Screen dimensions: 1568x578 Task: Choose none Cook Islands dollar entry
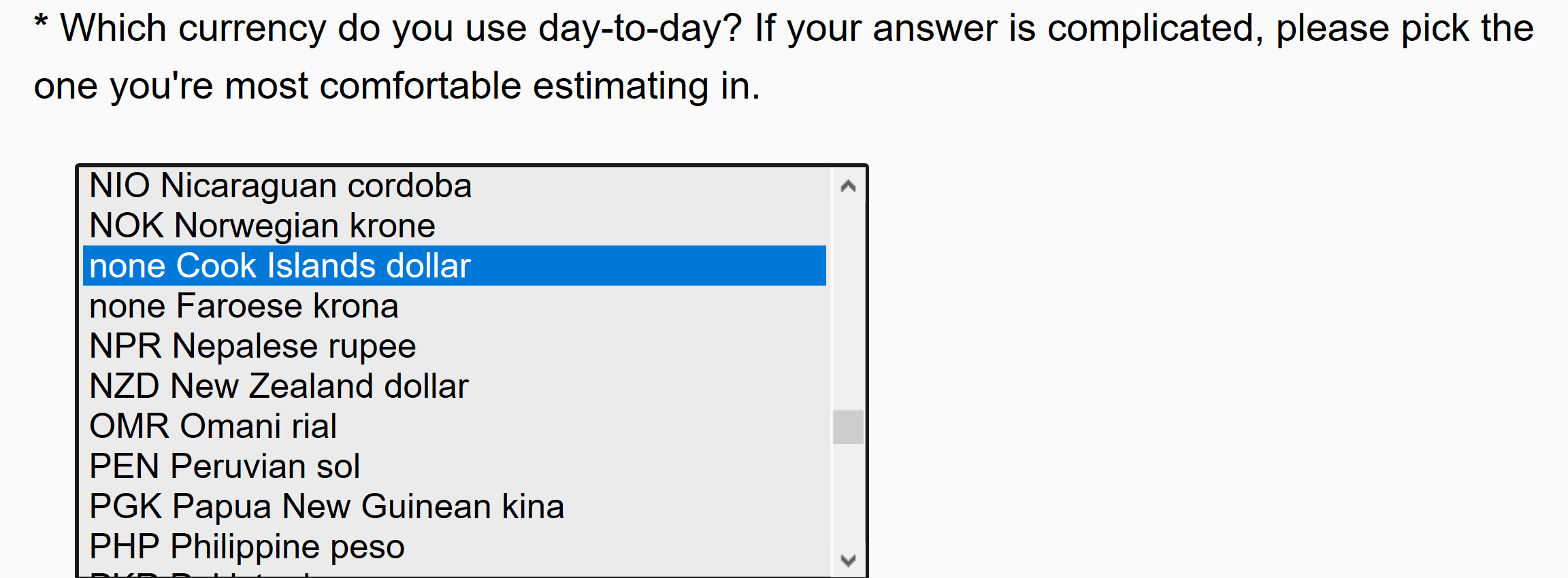(x=454, y=266)
